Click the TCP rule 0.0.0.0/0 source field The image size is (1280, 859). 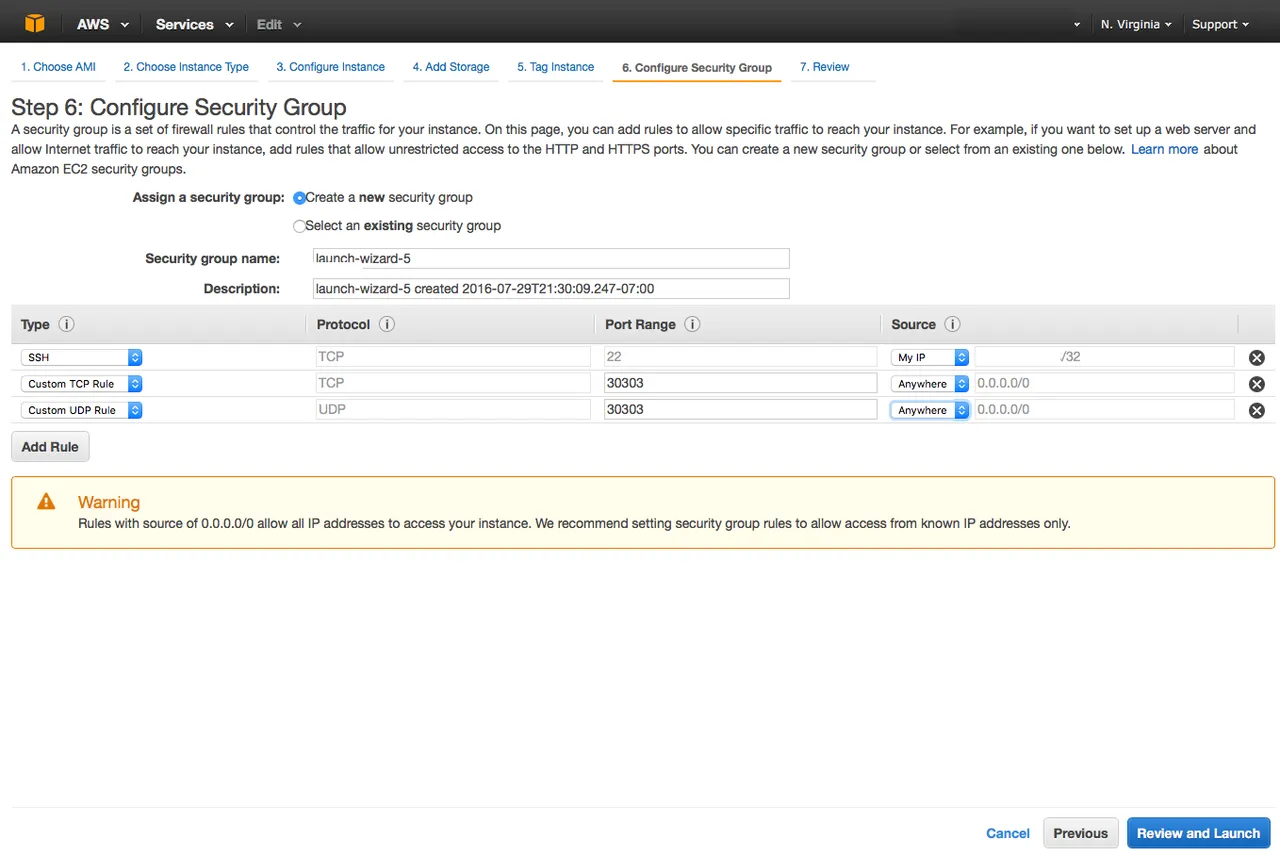coord(1104,383)
